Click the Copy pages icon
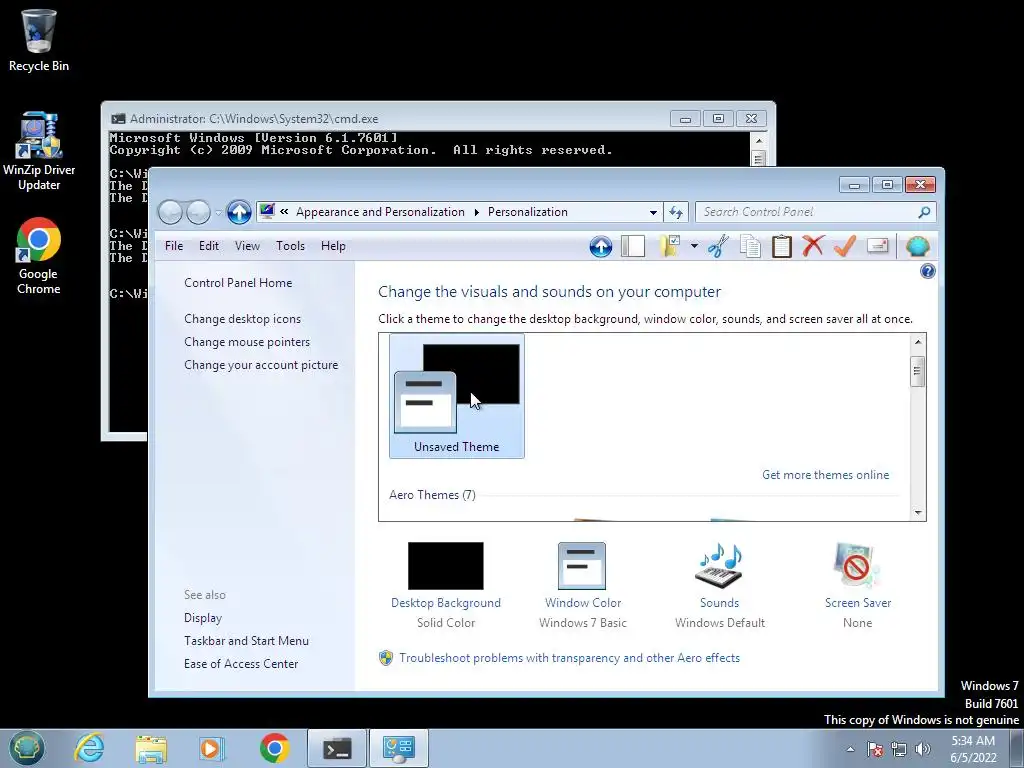Viewport: 1024px width, 768px height. tap(750, 246)
